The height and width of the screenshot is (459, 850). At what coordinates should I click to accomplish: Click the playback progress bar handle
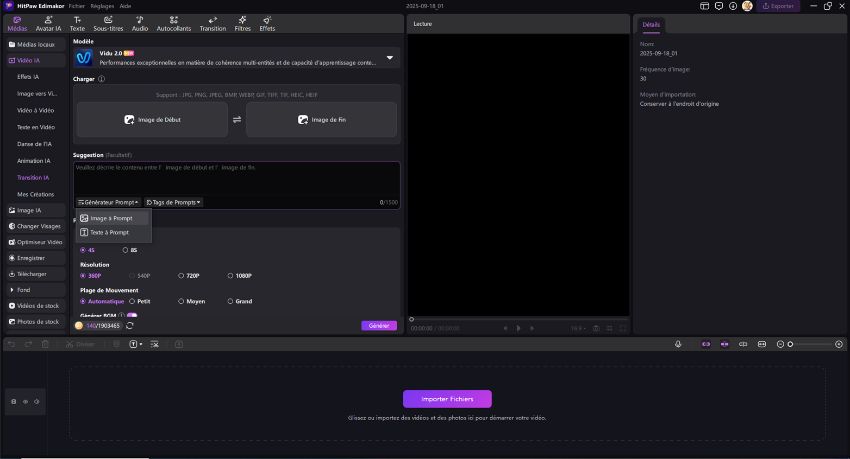(x=411, y=319)
